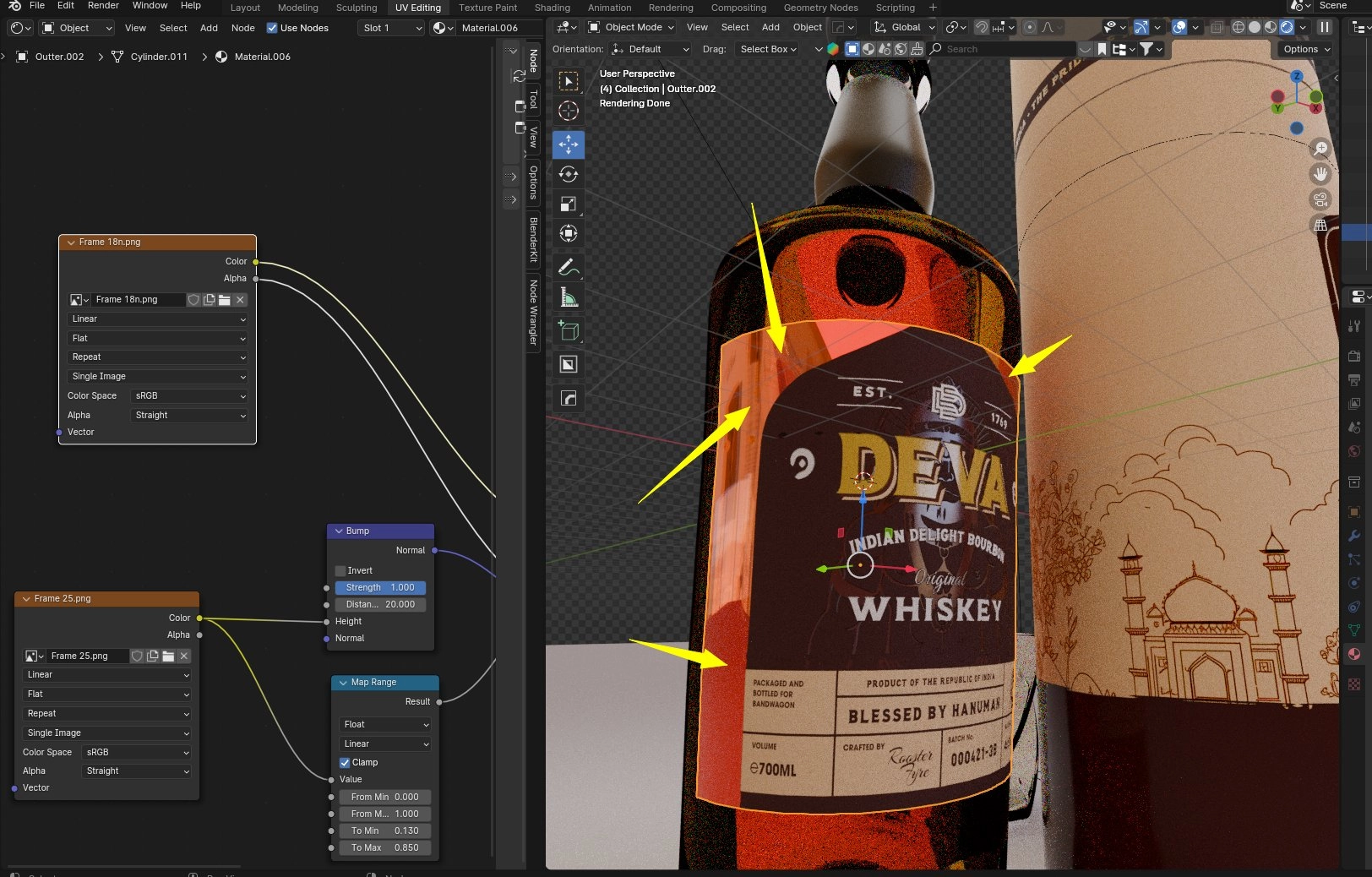Select the Cursor tool in viewport toolbar
Screen dimensions: 1372x877
point(569,111)
